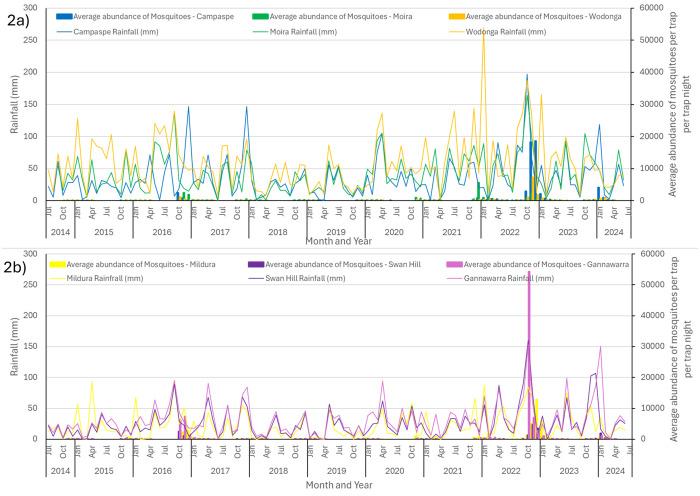Click the Mildura Rainfall (mm) legend entry
The width and height of the screenshot is (700, 496).
tap(114, 278)
